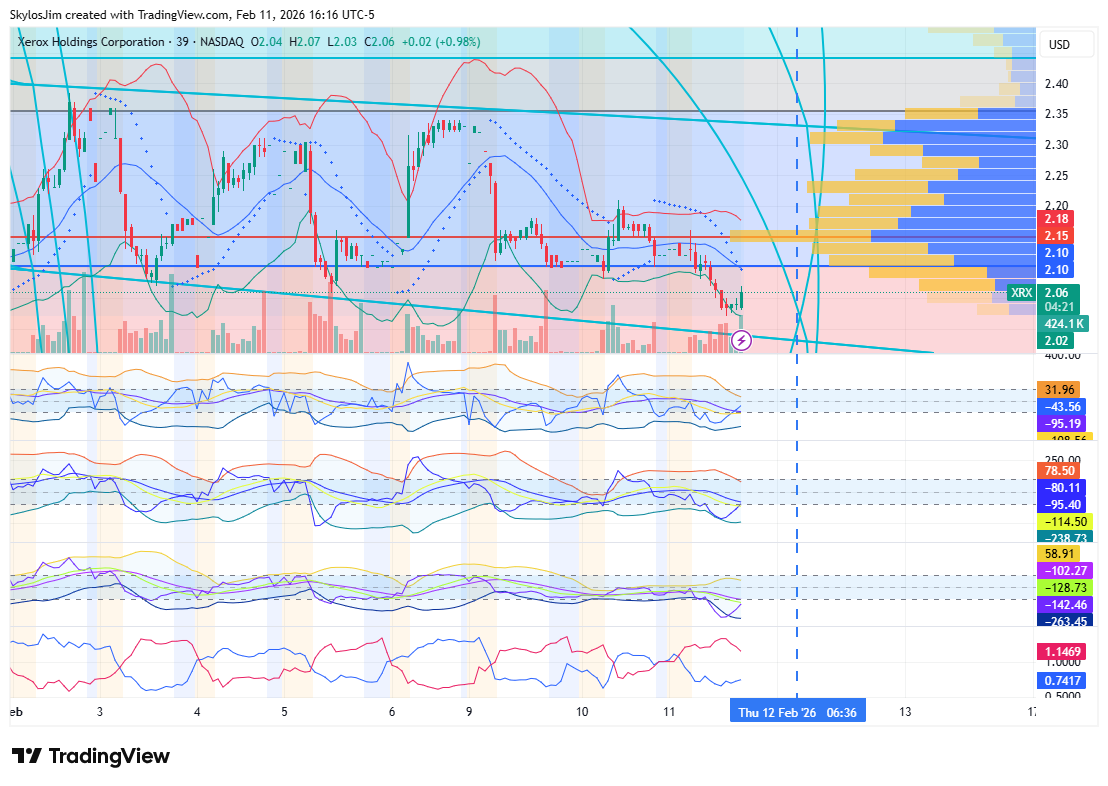Click the Xerox Holdings Corporation symbol title
Screen dimensions: 1108x786
(x=91, y=42)
